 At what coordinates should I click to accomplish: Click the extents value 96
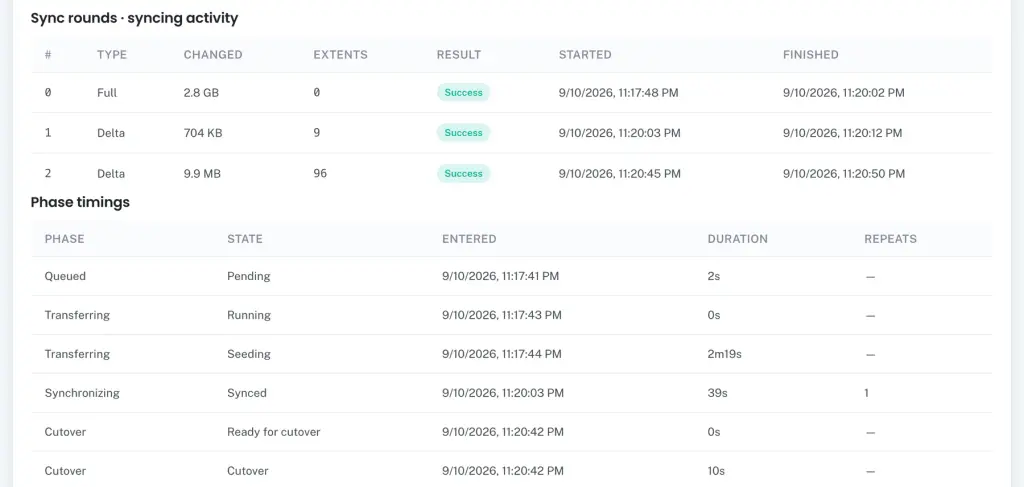pyautogui.click(x=320, y=174)
